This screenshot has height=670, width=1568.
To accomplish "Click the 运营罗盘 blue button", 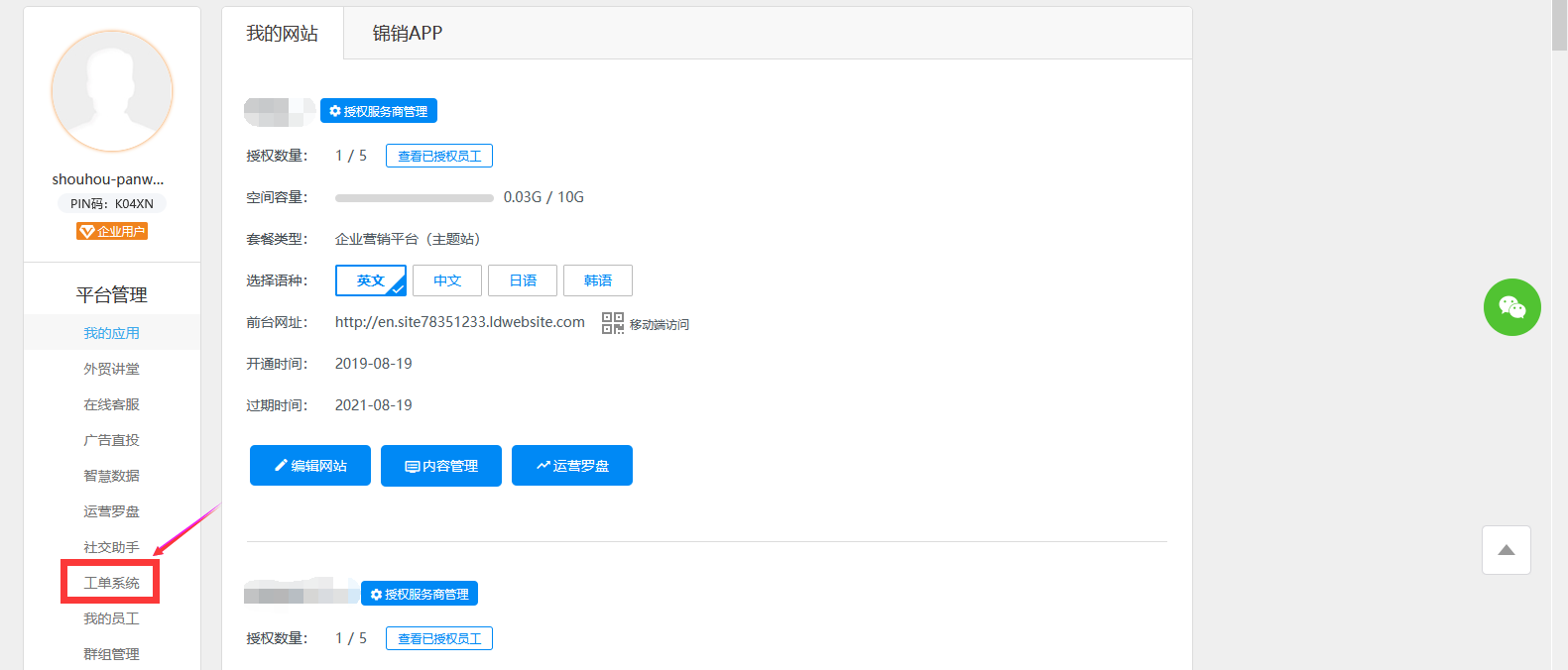I will pos(572,466).
